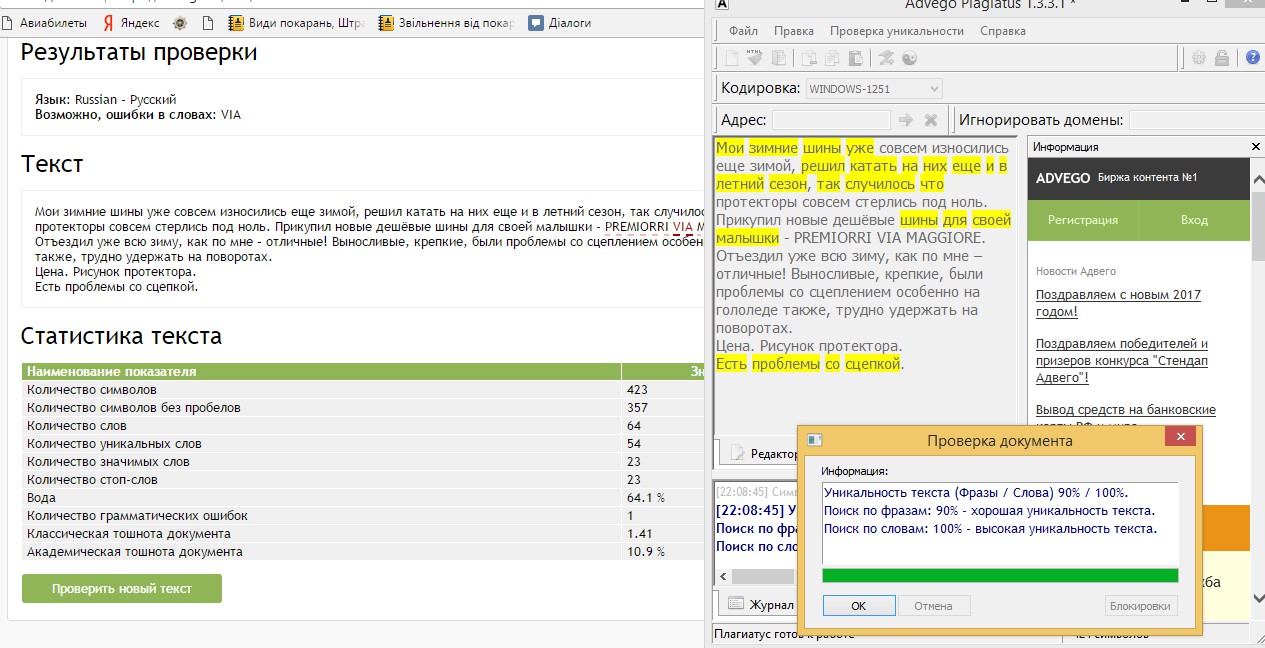This screenshot has height=648, width=1265.
Task: Click the Отмена button in the dialog
Action: (x=933, y=605)
